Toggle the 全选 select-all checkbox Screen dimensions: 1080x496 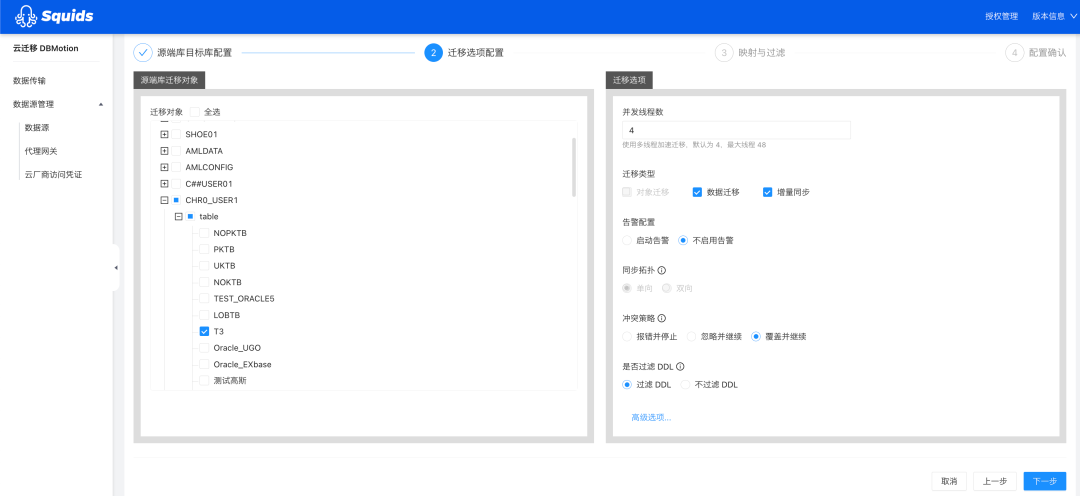[x=195, y=112]
